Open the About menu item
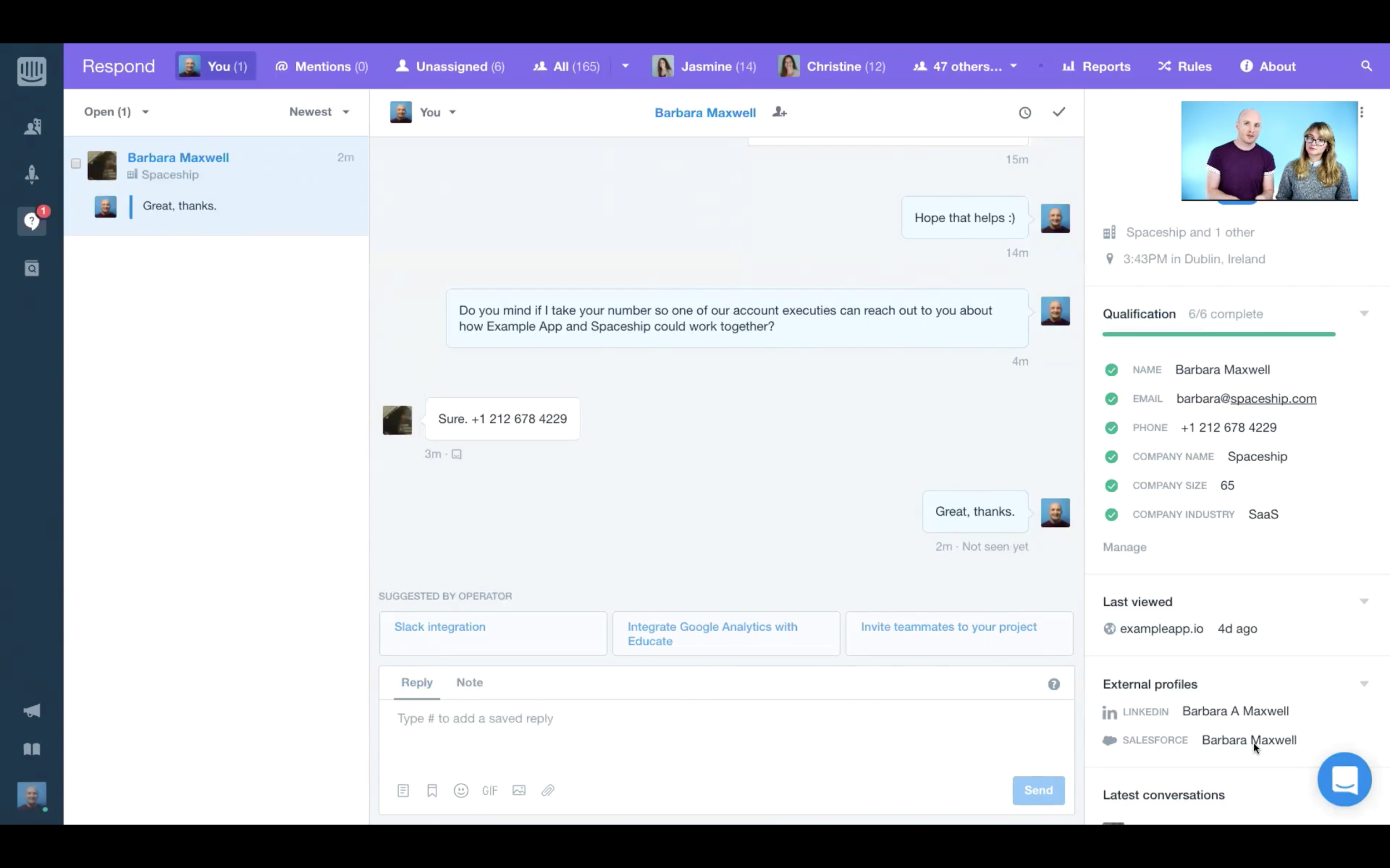 [1268, 67]
